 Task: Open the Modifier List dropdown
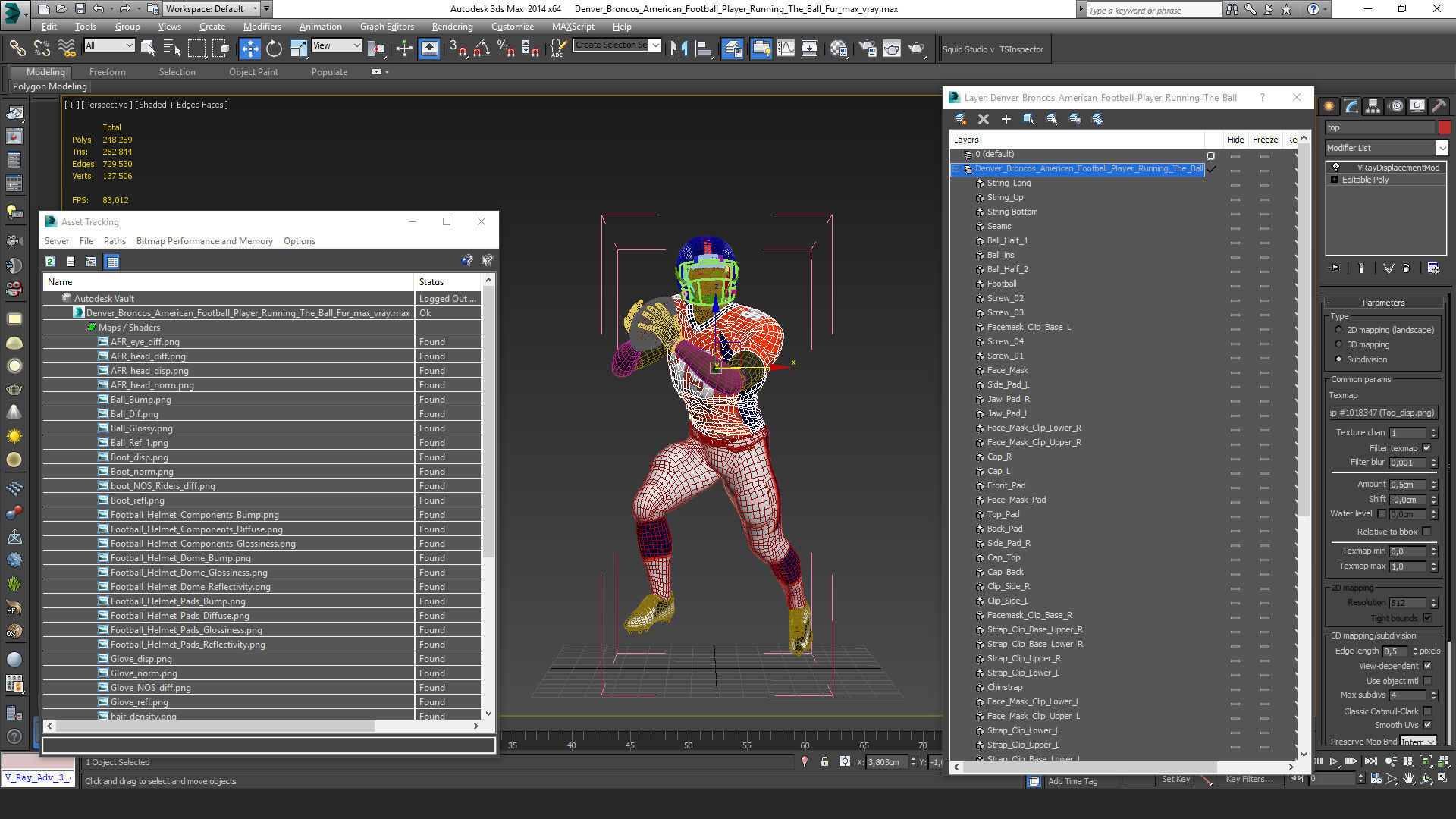1386,148
